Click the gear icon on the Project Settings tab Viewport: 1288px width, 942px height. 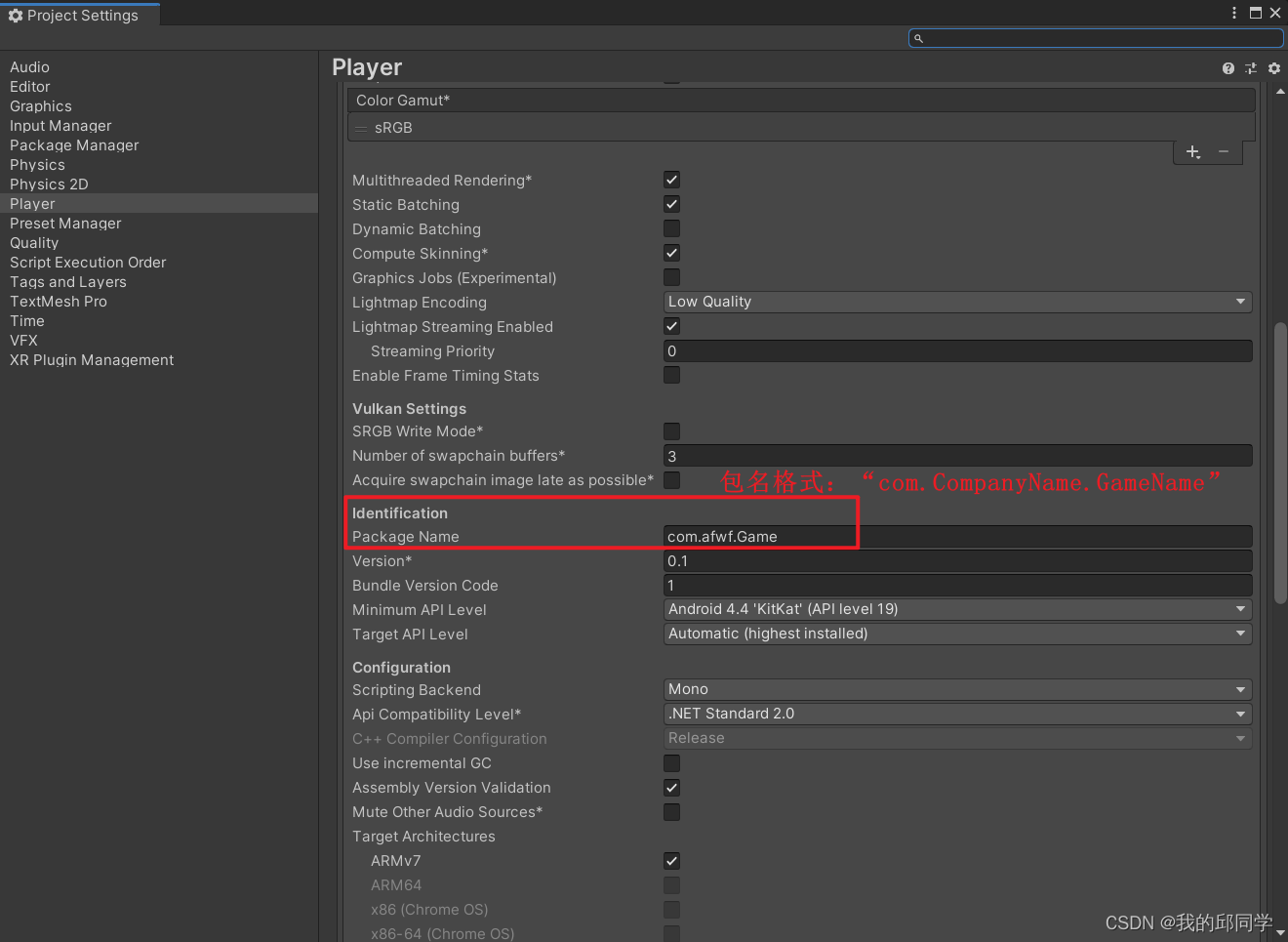15,15
